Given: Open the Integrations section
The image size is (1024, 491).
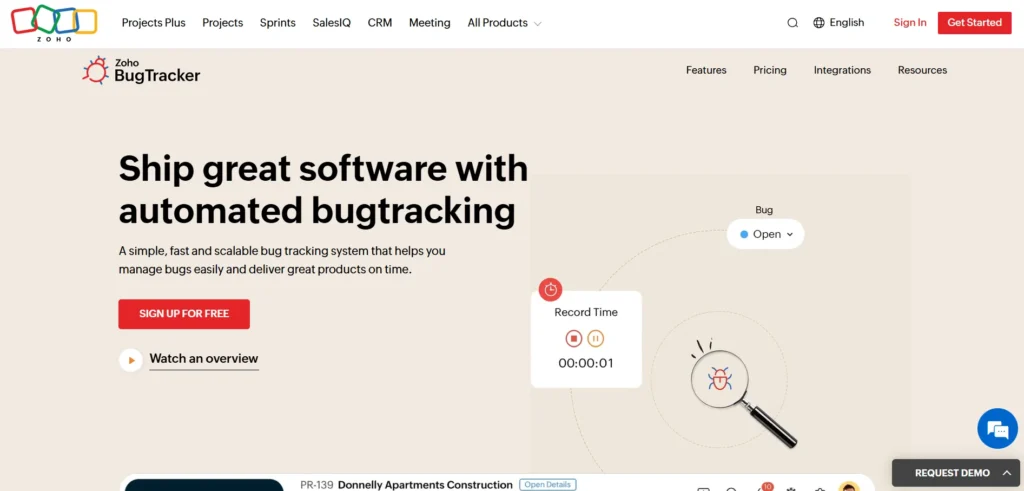Looking at the screenshot, I should pyautogui.click(x=842, y=70).
